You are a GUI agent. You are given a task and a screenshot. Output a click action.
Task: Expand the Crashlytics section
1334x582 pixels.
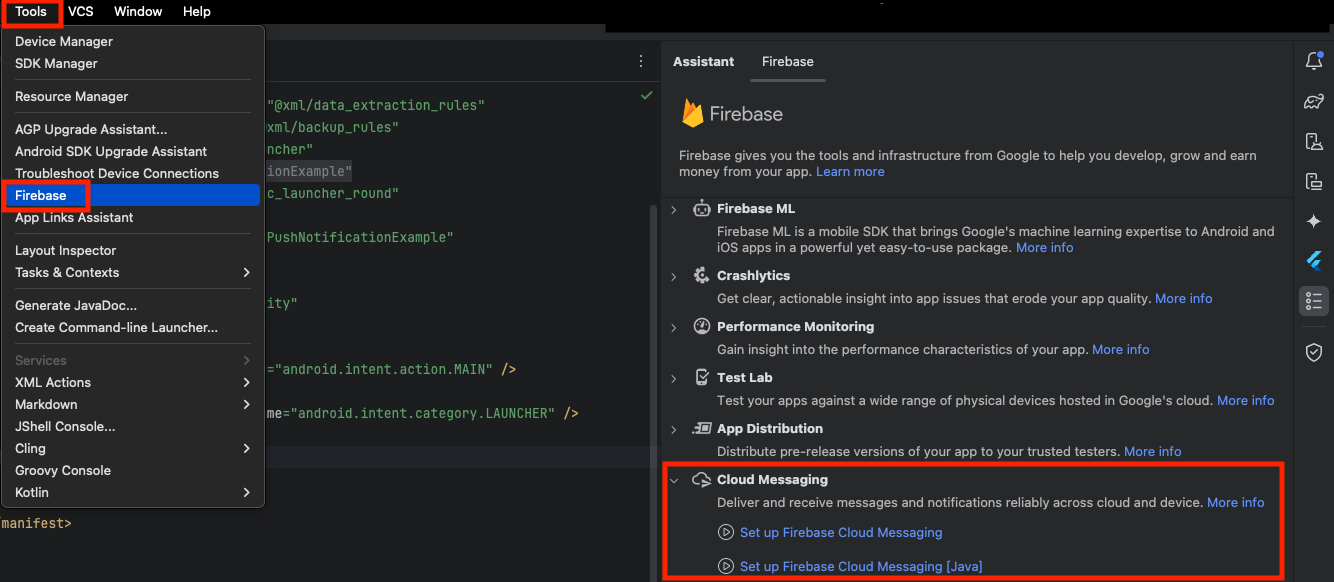click(x=674, y=276)
